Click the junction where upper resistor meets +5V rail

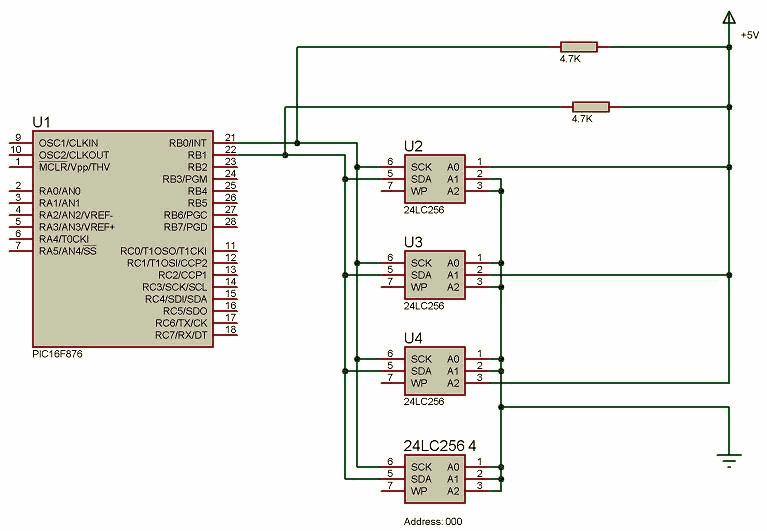729,47
